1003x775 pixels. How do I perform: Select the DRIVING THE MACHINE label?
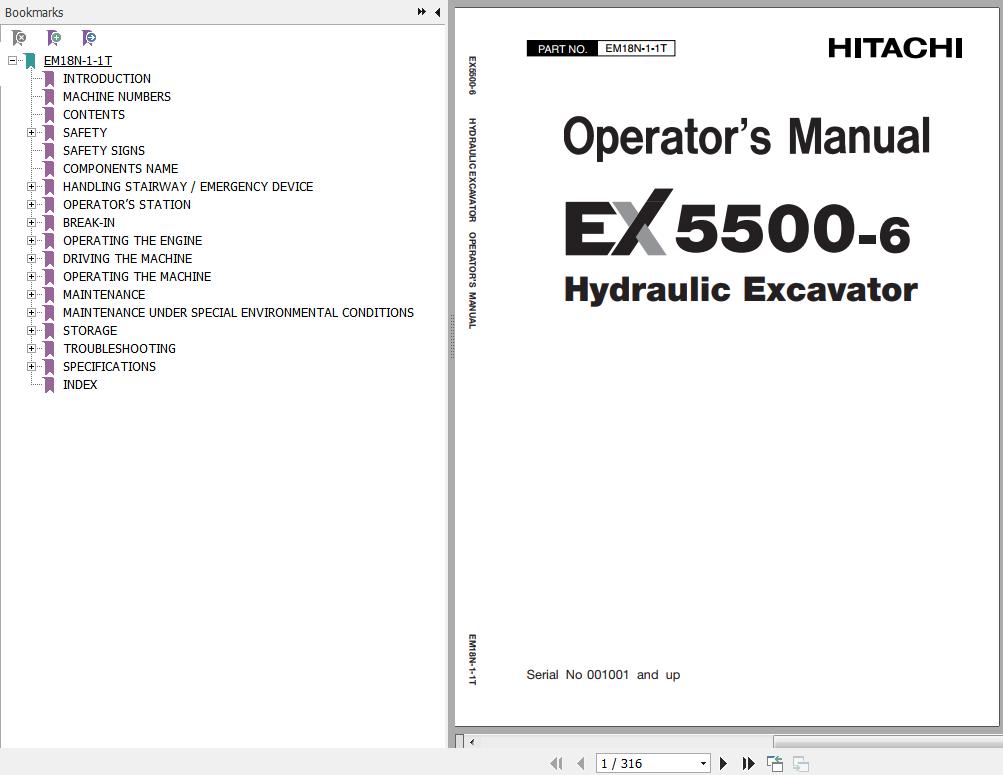127,258
